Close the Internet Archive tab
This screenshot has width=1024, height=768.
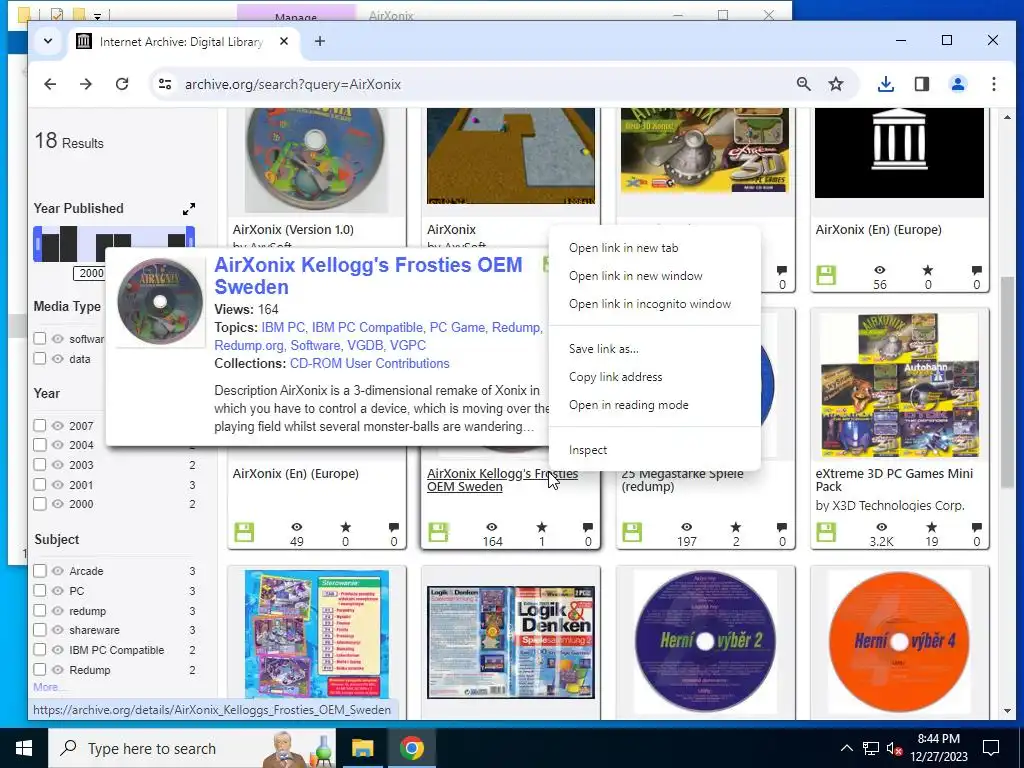click(x=283, y=41)
